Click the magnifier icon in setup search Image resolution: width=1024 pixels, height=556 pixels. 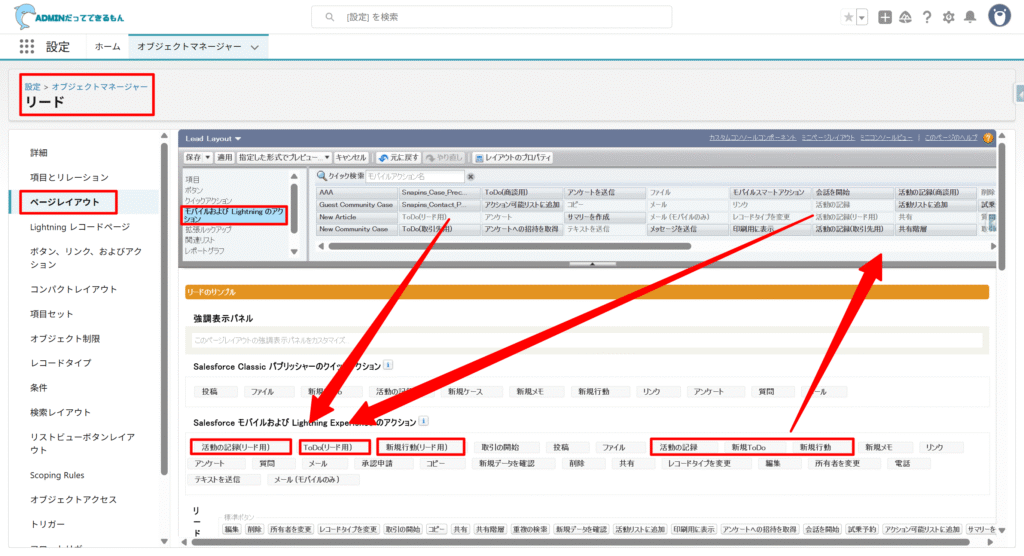(x=330, y=17)
